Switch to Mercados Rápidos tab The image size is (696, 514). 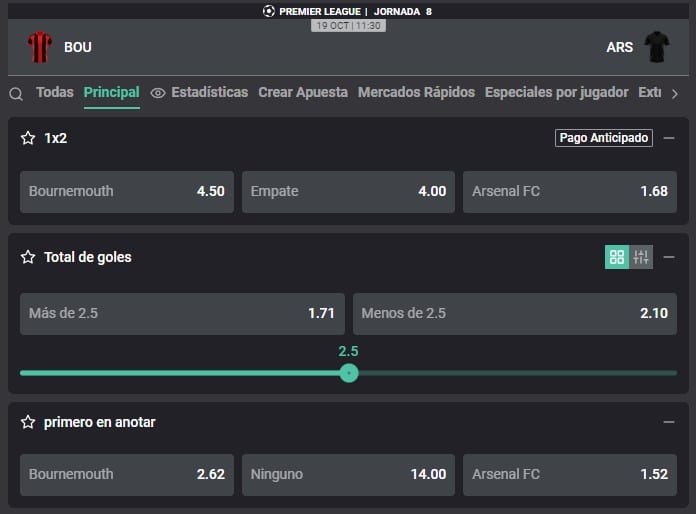pos(416,92)
